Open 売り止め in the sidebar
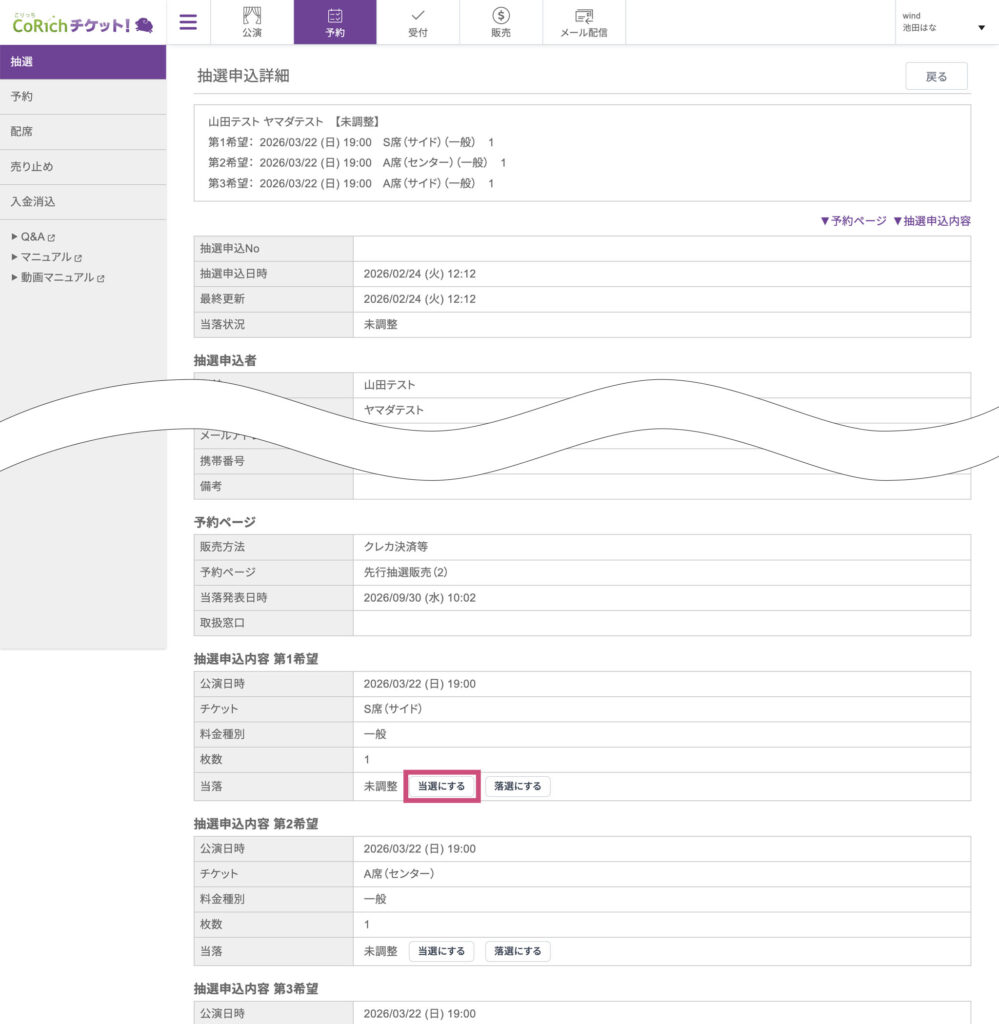The height and width of the screenshot is (1024, 999). [x=82, y=167]
